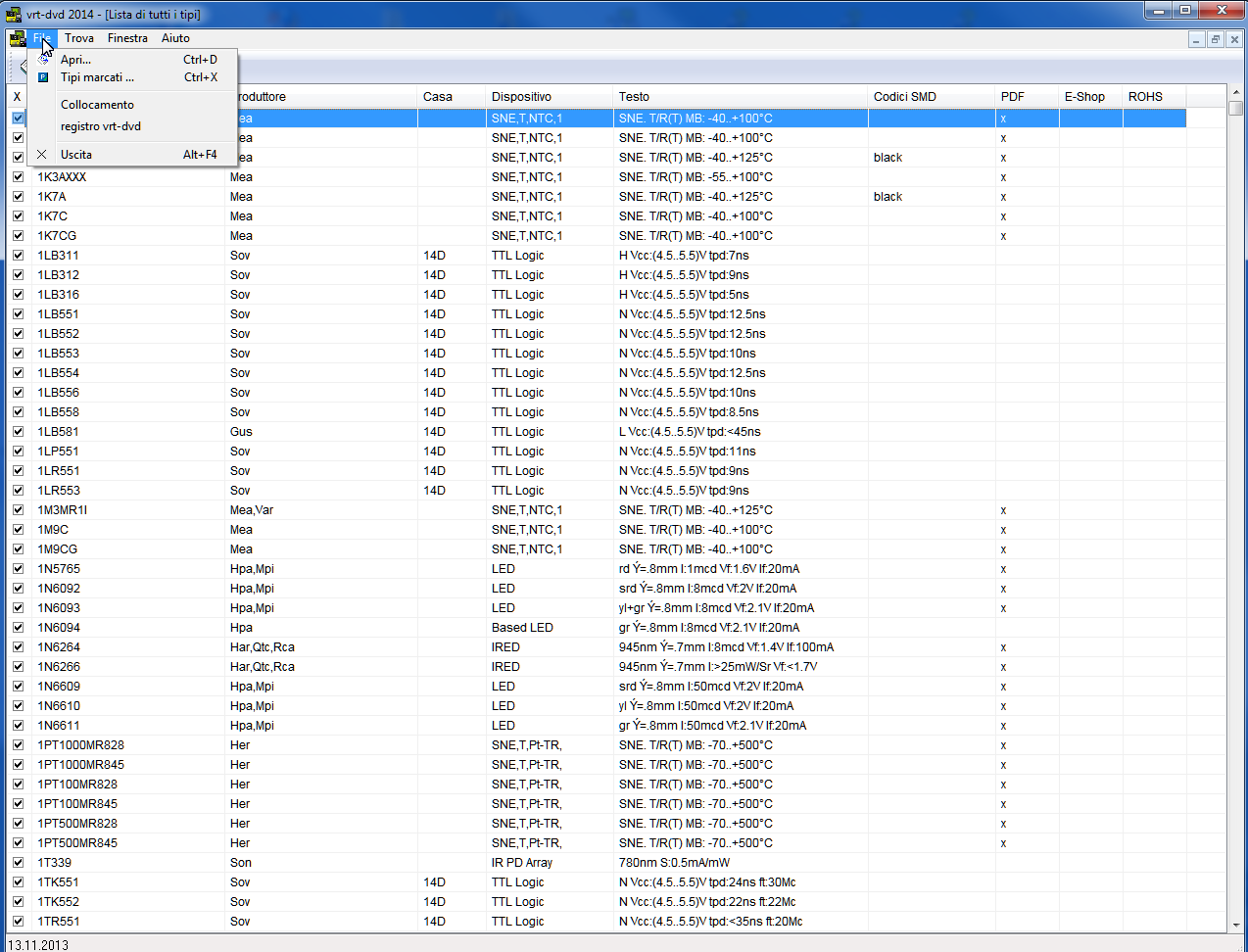
Task: Choose registro vrt-dvd menu entry
Action: [x=101, y=126]
